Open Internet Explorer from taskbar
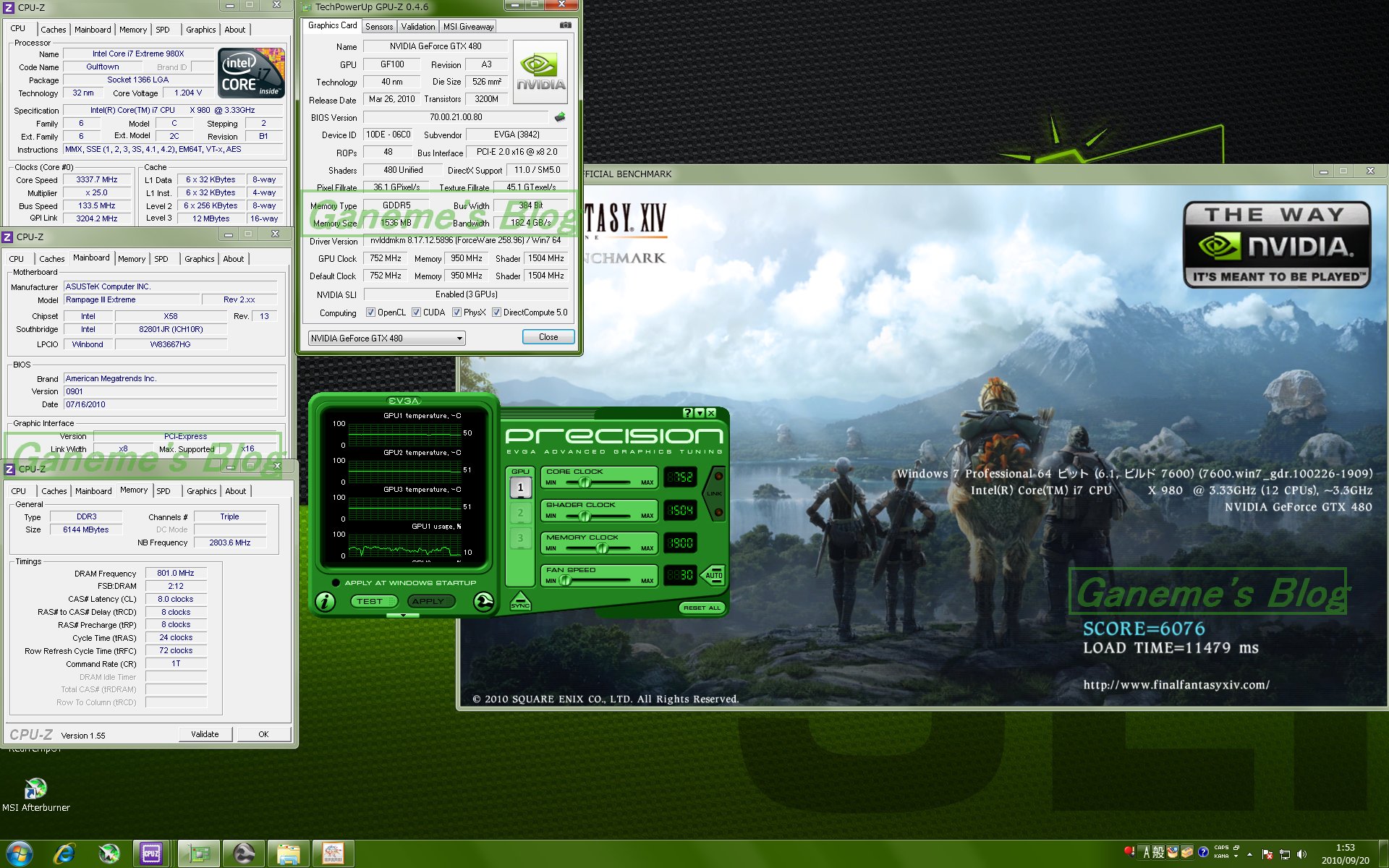Screen dimensions: 1389x868 [64, 854]
